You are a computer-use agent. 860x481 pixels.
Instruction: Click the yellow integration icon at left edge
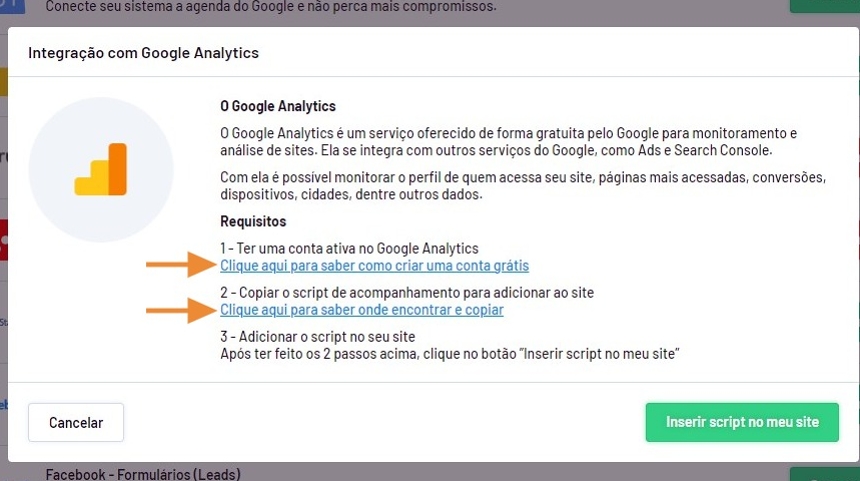3,81
